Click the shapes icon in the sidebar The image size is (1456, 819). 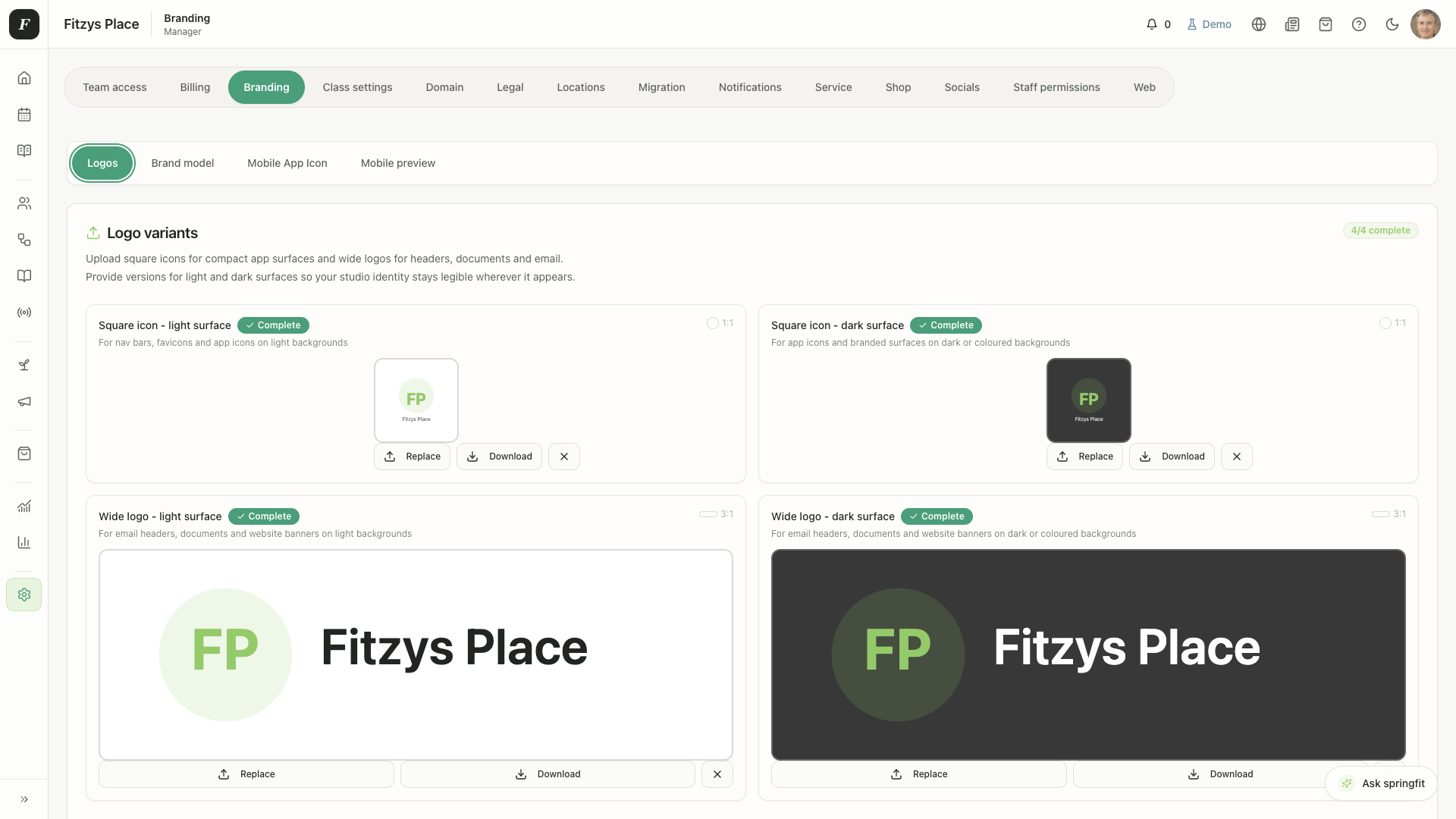click(24, 240)
